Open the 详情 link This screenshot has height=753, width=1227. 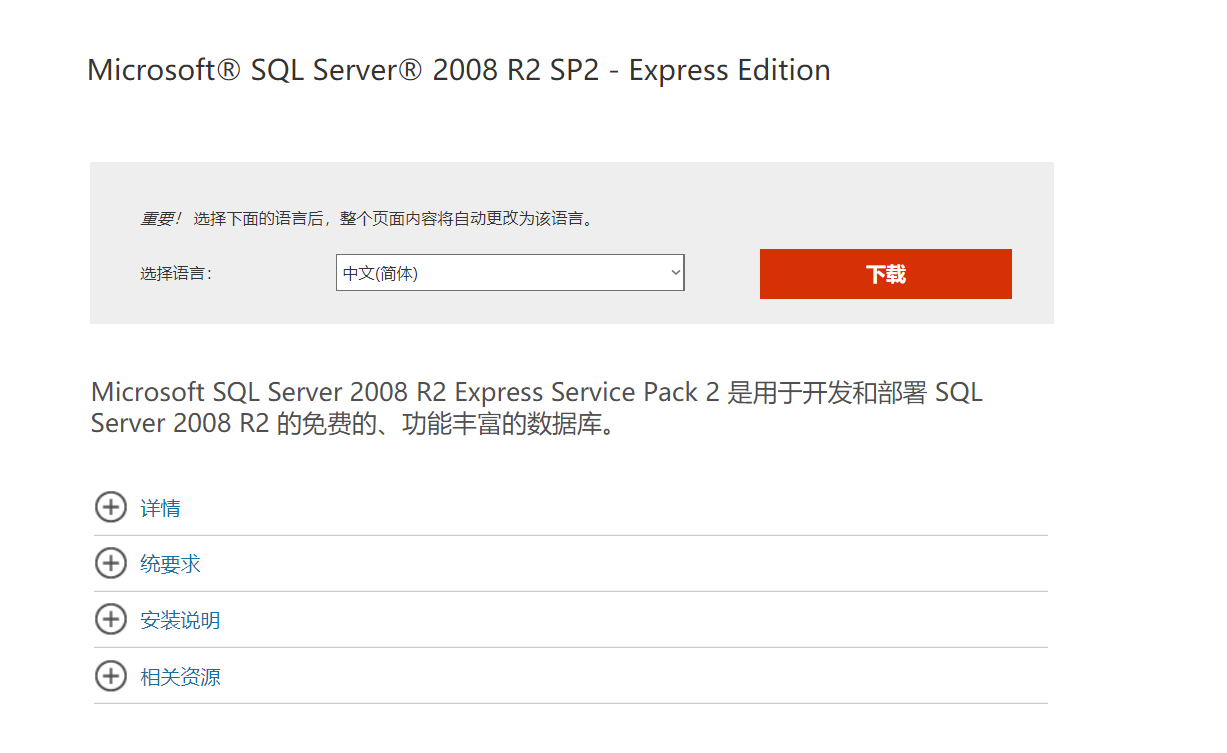coord(159,507)
